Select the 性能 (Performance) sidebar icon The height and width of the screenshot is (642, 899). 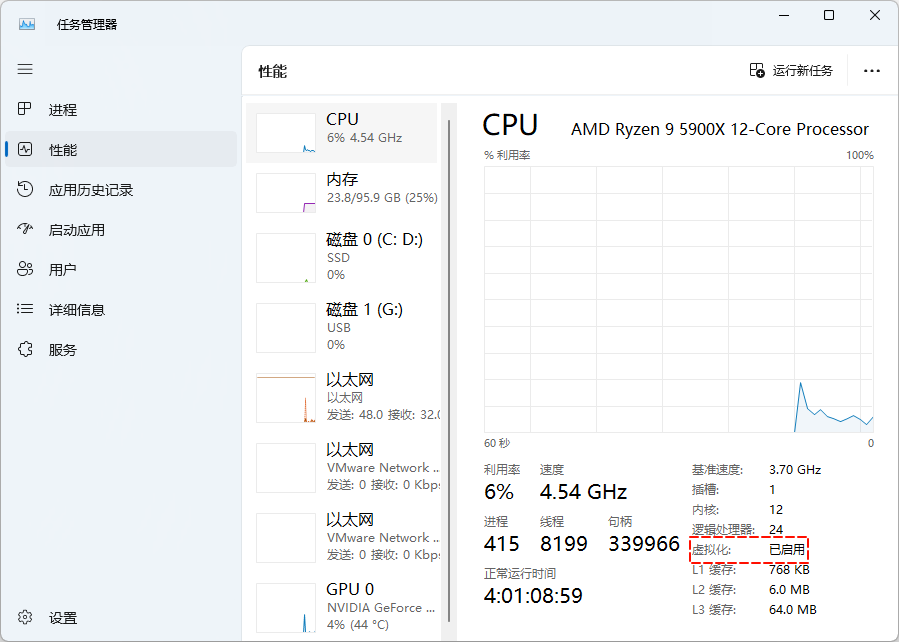click(26, 150)
